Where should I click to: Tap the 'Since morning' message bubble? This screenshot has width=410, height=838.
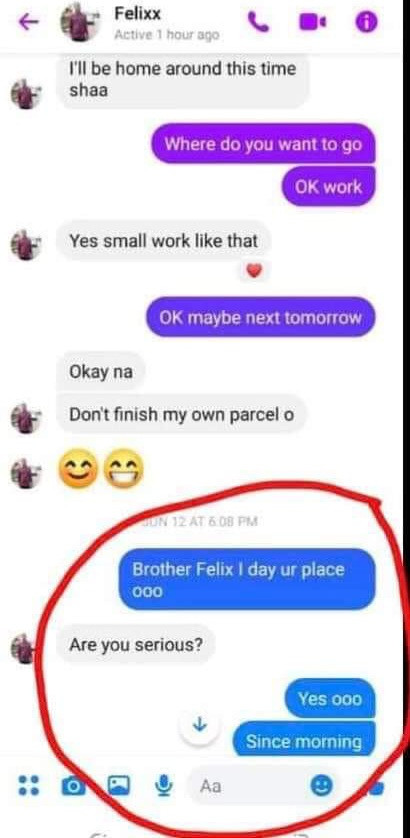tap(304, 741)
